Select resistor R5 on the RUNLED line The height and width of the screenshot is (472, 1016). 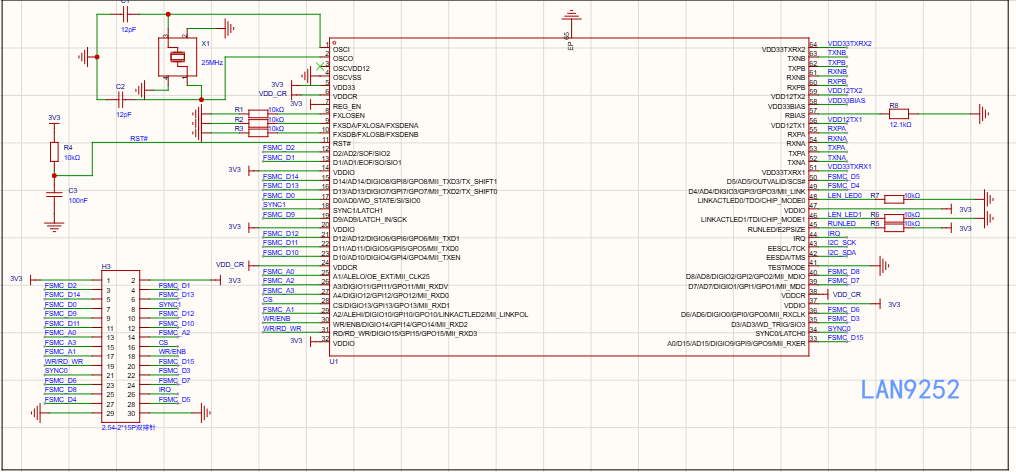(x=894, y=228)
